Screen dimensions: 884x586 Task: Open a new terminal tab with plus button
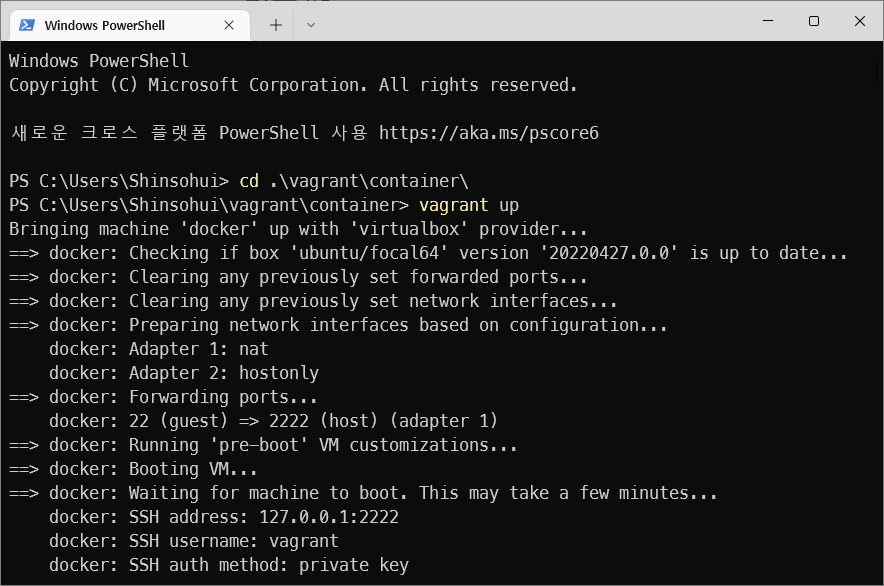[275, 24]
